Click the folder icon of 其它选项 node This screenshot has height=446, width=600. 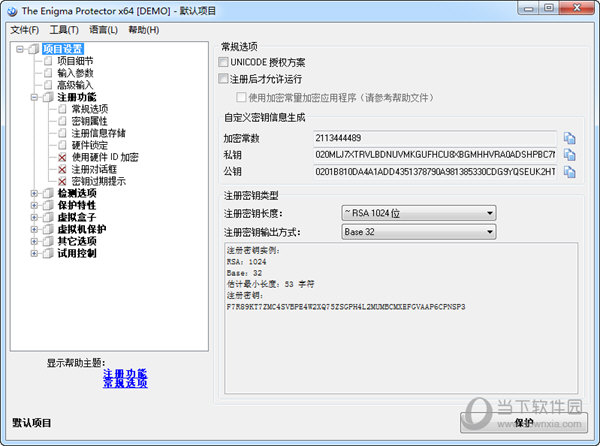(x=48, y=241)
